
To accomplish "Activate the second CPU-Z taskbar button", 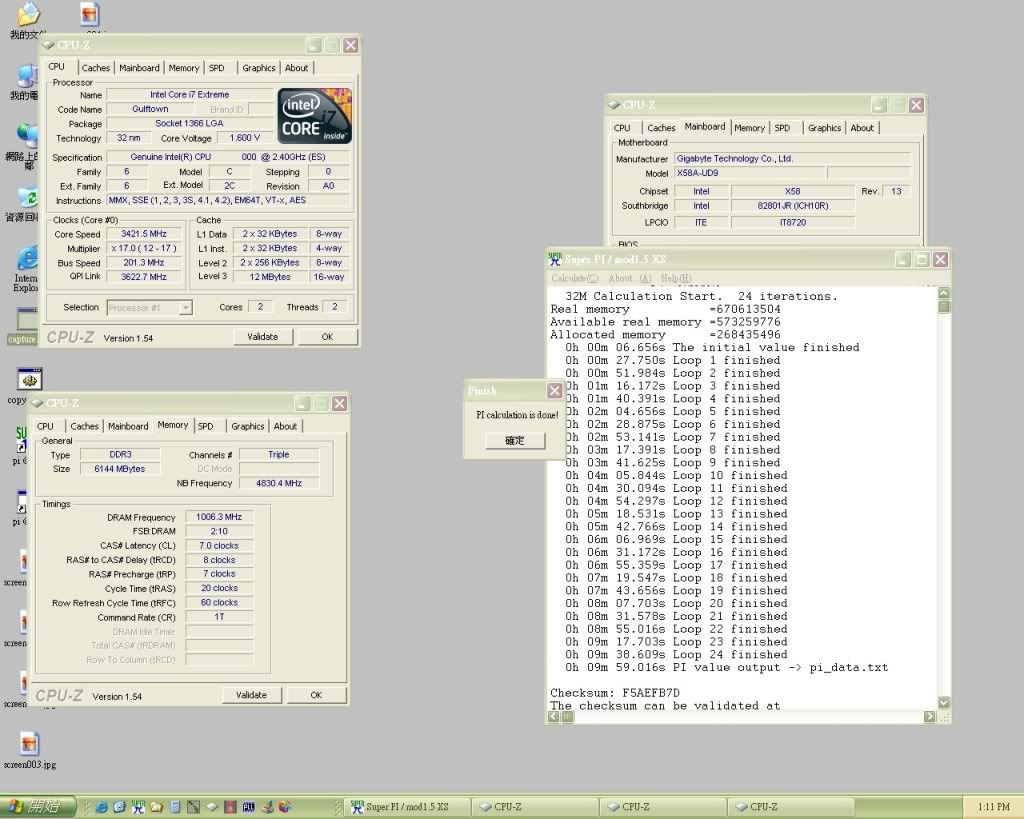I will coord(662,807).
